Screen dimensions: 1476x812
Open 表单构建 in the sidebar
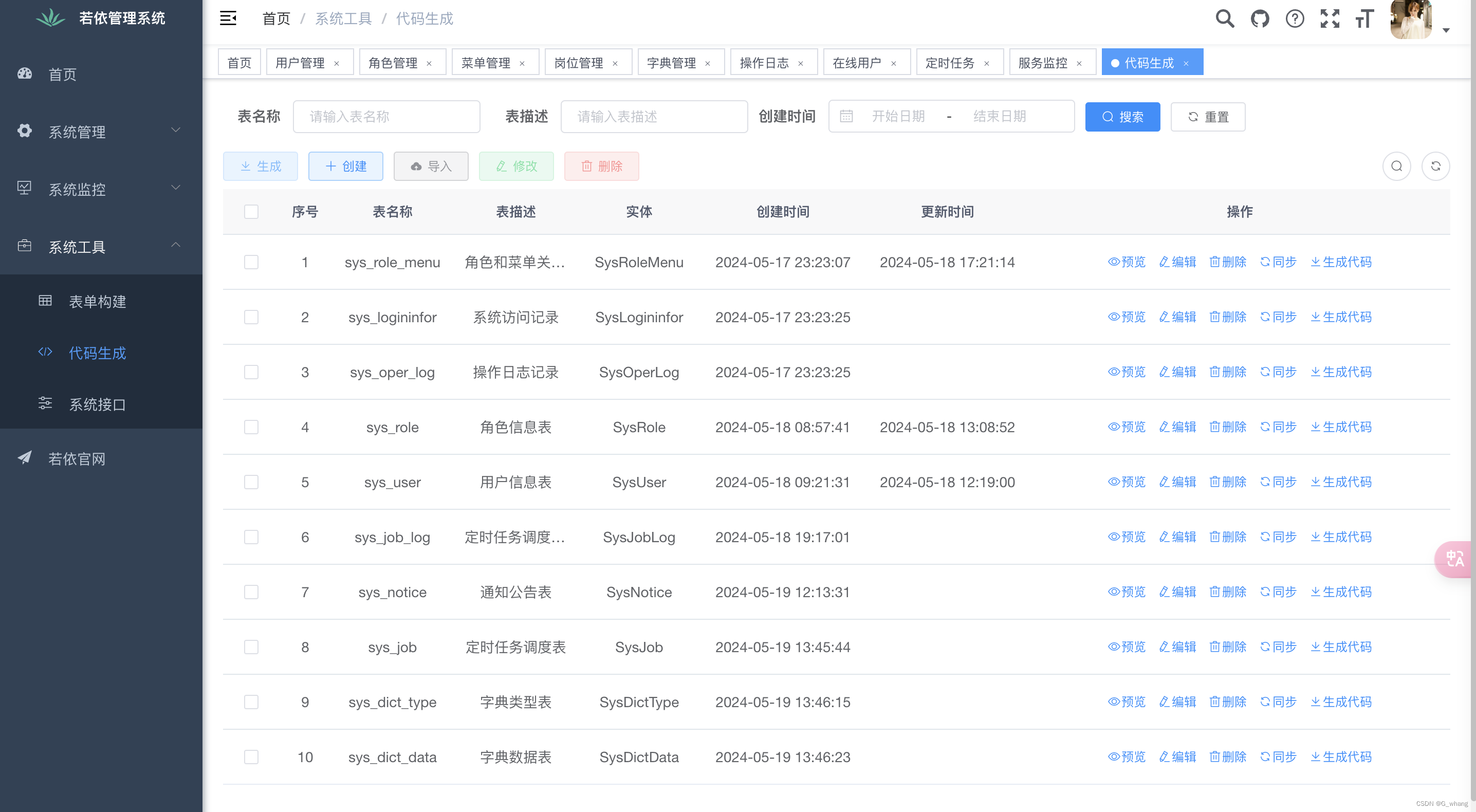click(98, 302)
